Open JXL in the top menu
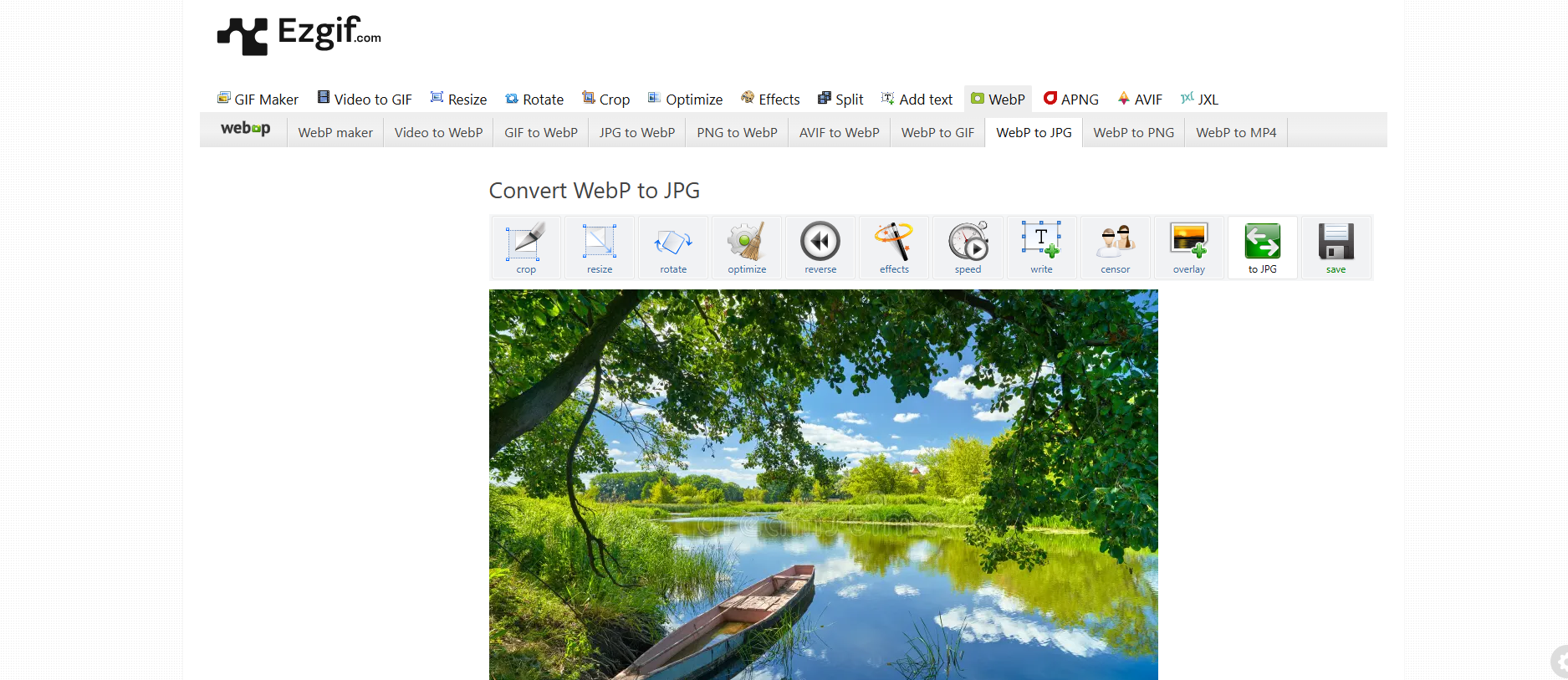Viewport: 1568px width, 680px height. click(1199, 100)
